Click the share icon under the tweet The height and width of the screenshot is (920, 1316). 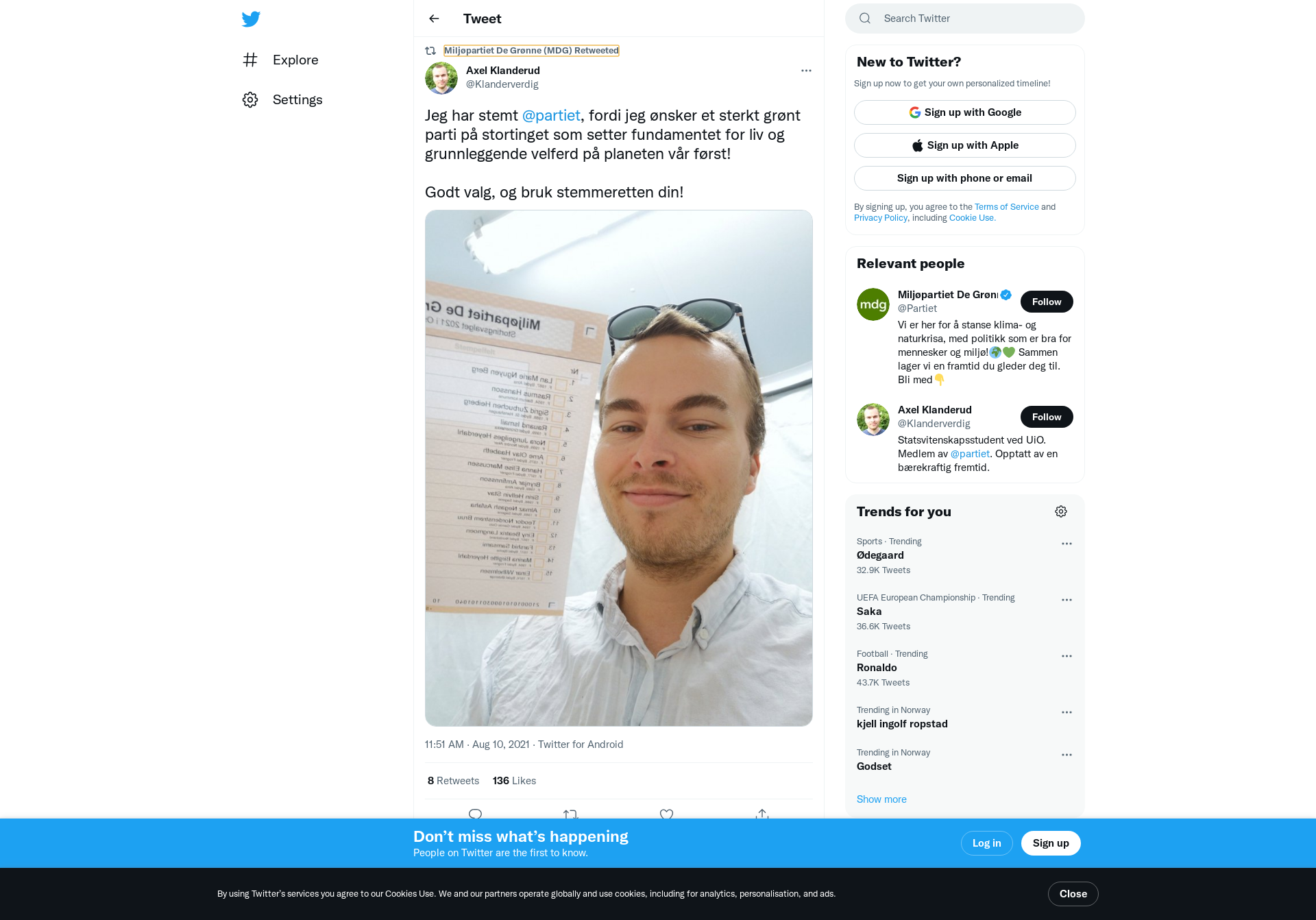(x=761, y=814)
